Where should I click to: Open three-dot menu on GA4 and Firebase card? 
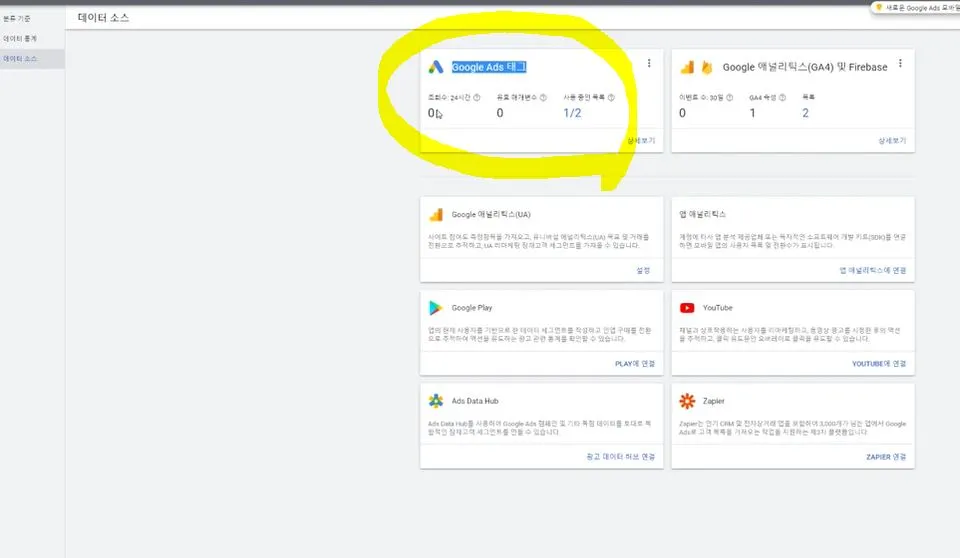pos(900,63)
